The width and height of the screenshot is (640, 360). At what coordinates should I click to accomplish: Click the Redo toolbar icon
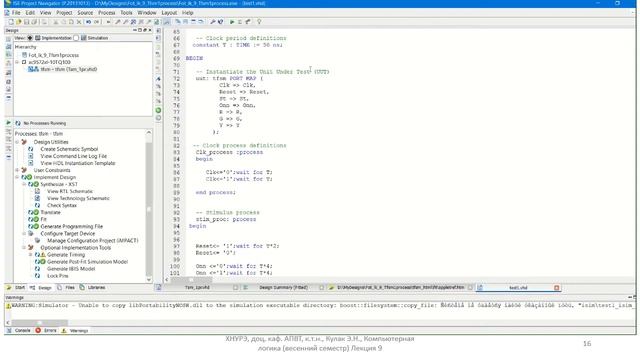97,22
